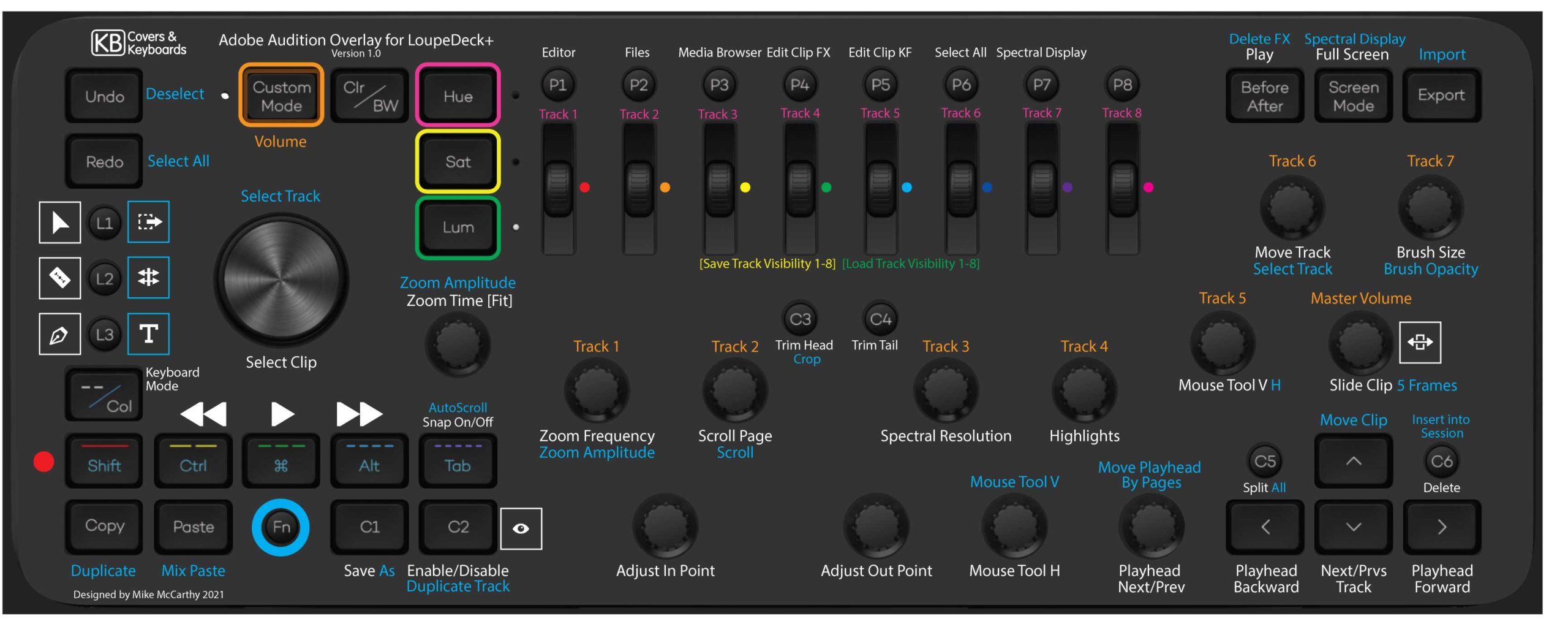Click the slip tool icon beside L2
Image resolution: width=1568 pixels, height=624 pixels.
(148, 277)
